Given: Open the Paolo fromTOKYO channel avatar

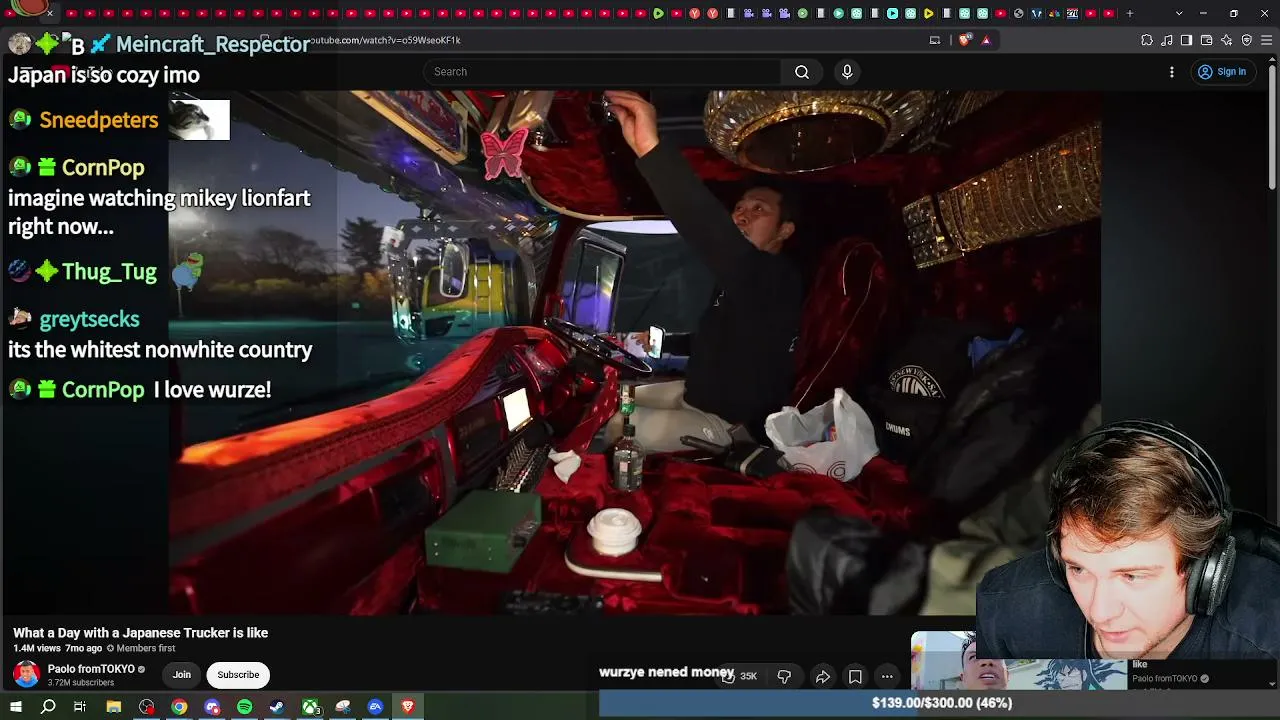Looking at the screenshot, I should pos(27,675).
